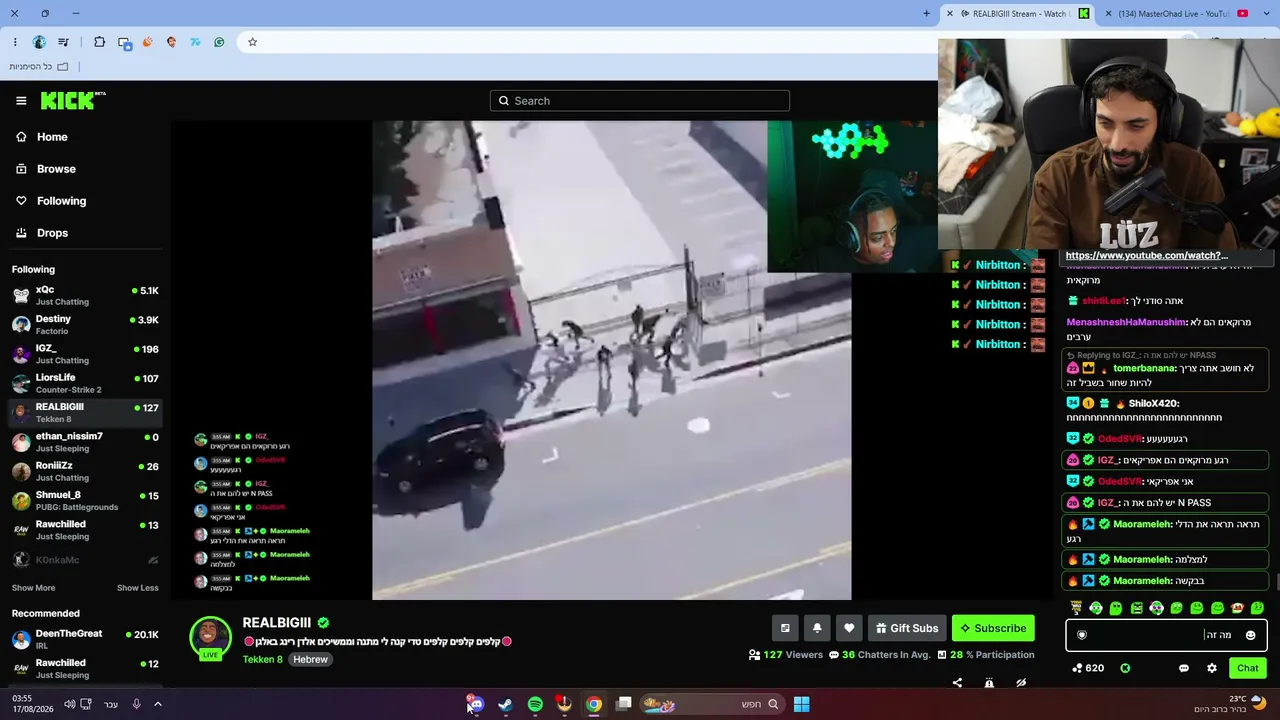
Task: Open Steam from the taskbar
Action: coord(505,704)
